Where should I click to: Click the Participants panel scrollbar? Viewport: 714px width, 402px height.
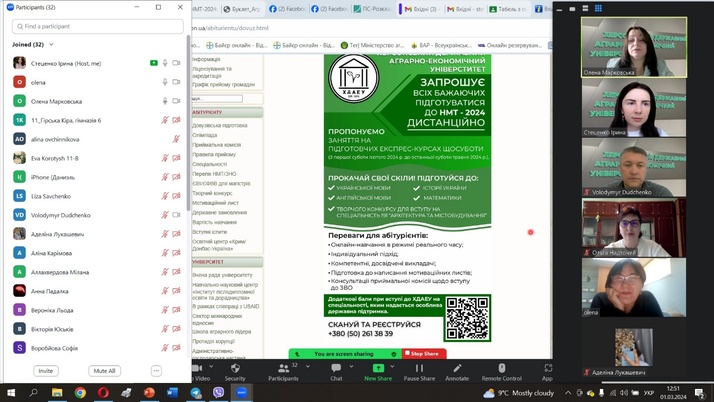coord(189,123)
